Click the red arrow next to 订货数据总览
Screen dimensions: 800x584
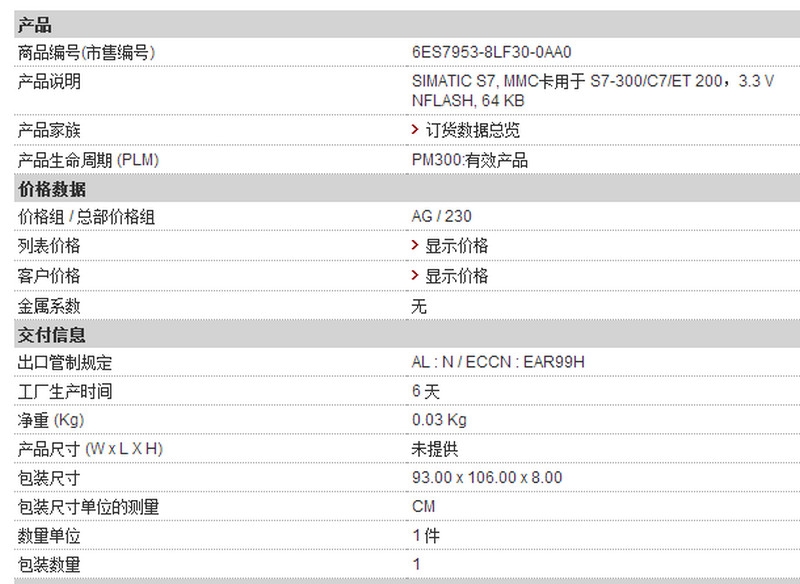415,130
